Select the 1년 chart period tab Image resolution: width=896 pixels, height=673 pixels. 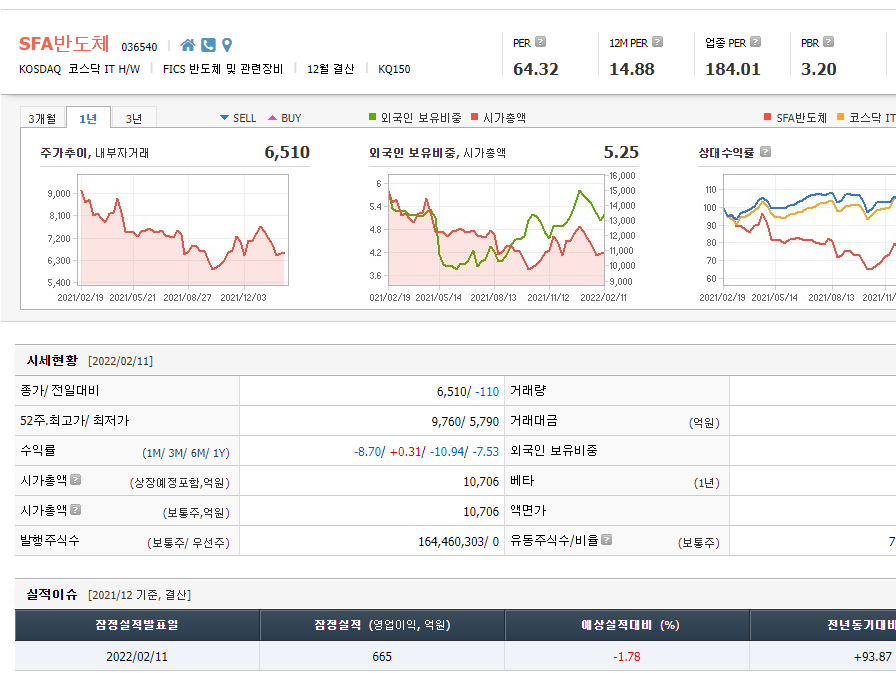coord(89,118)
